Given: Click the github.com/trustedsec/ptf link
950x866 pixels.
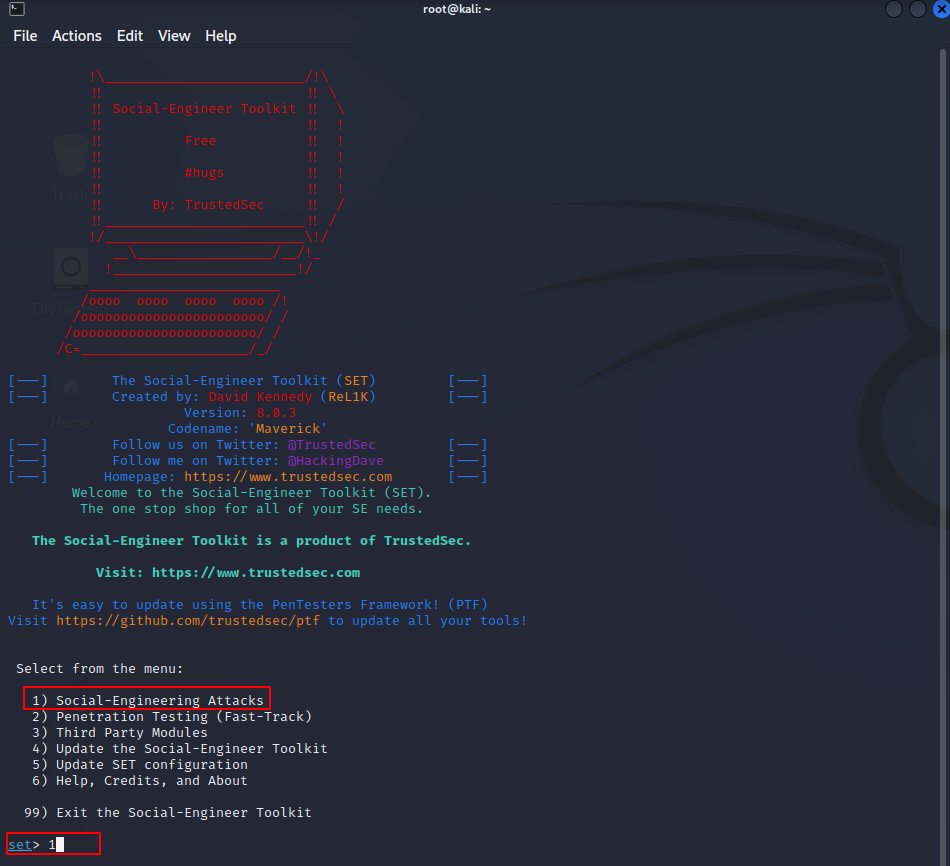Looking at the screenshot, I should pos(188,621).
